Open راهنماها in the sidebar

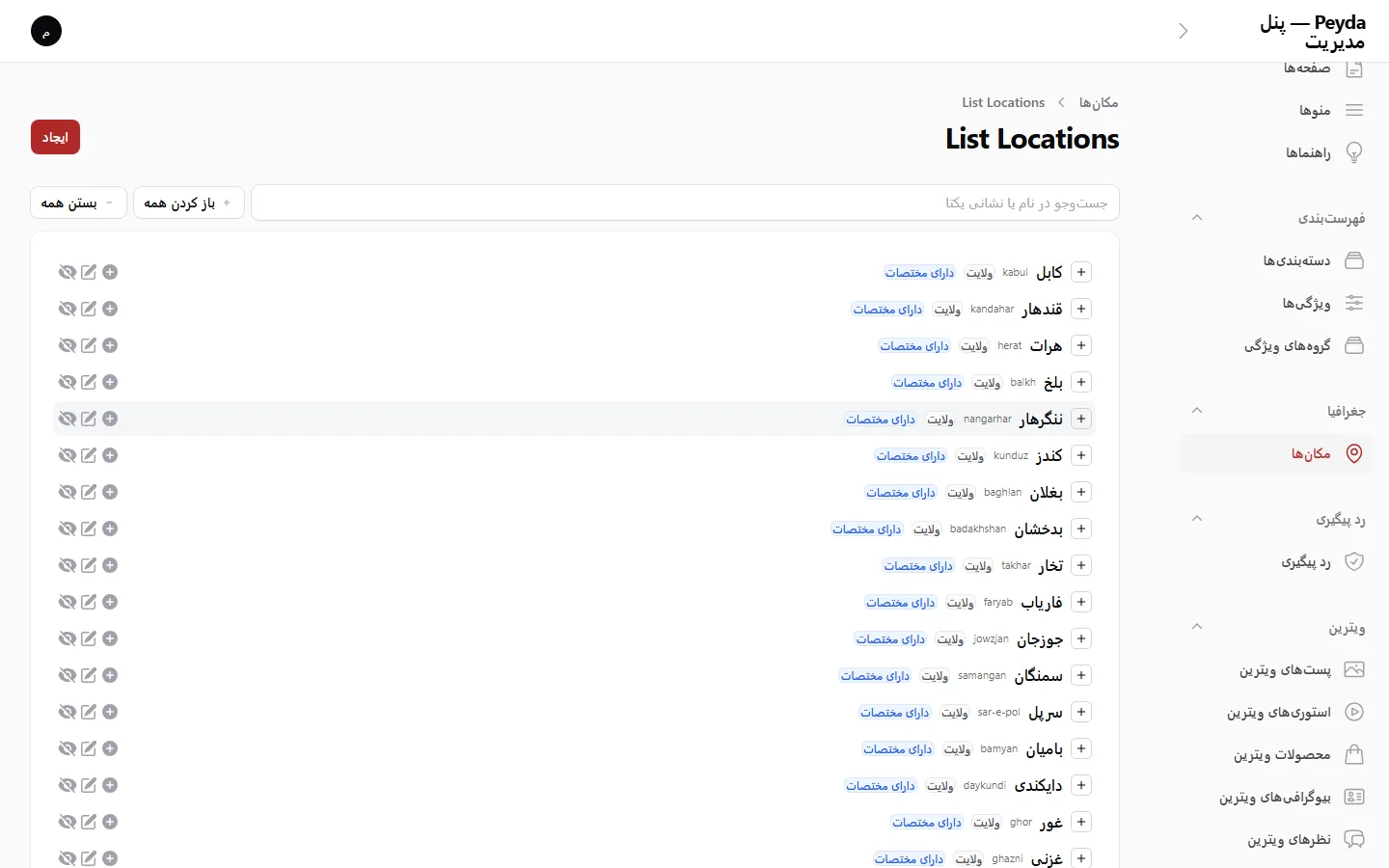[x=1276, y=152]
